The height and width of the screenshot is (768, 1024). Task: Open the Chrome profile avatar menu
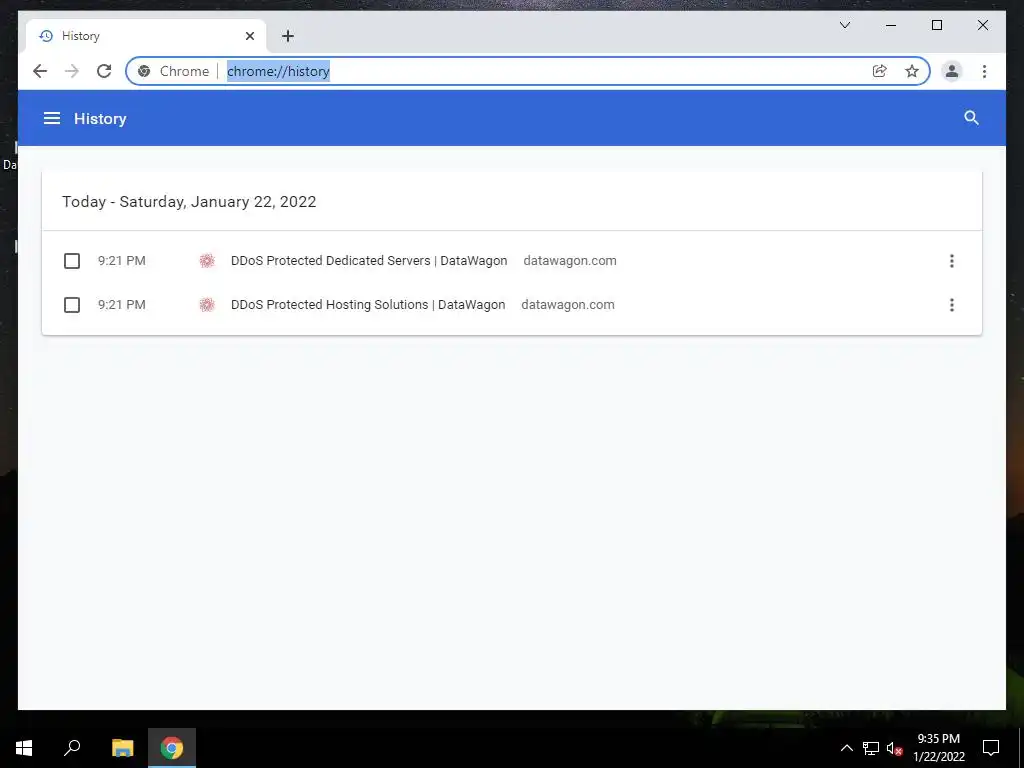pyautogui.click(x=952, y=71)
